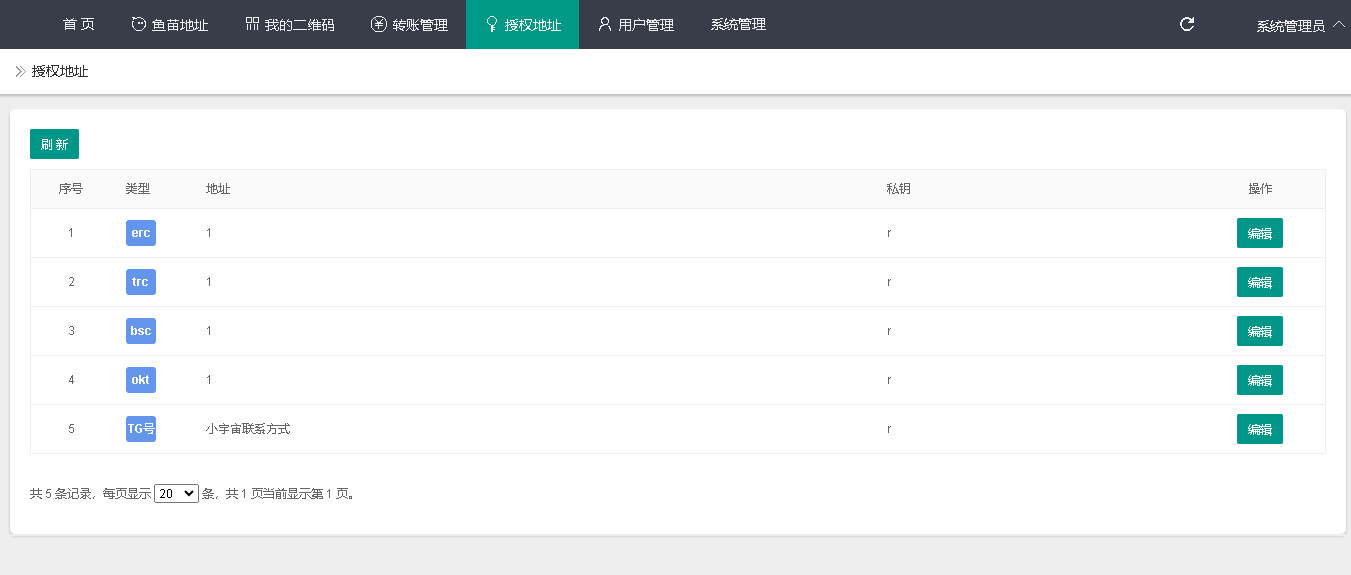Click the erc type badge
1351x575 pixels.
141,233
